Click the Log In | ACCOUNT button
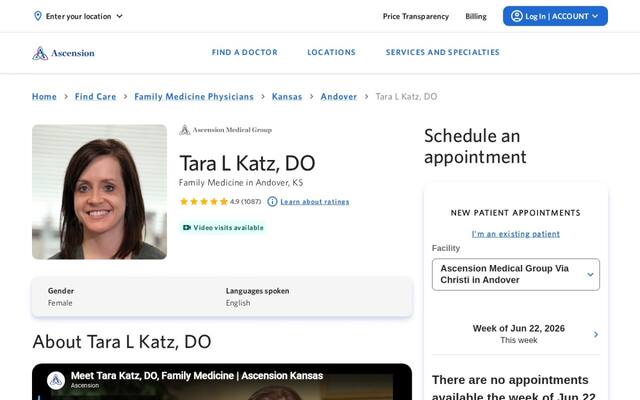Image resolution: width=640 pixels, height=400 pixels. point(555,16)
